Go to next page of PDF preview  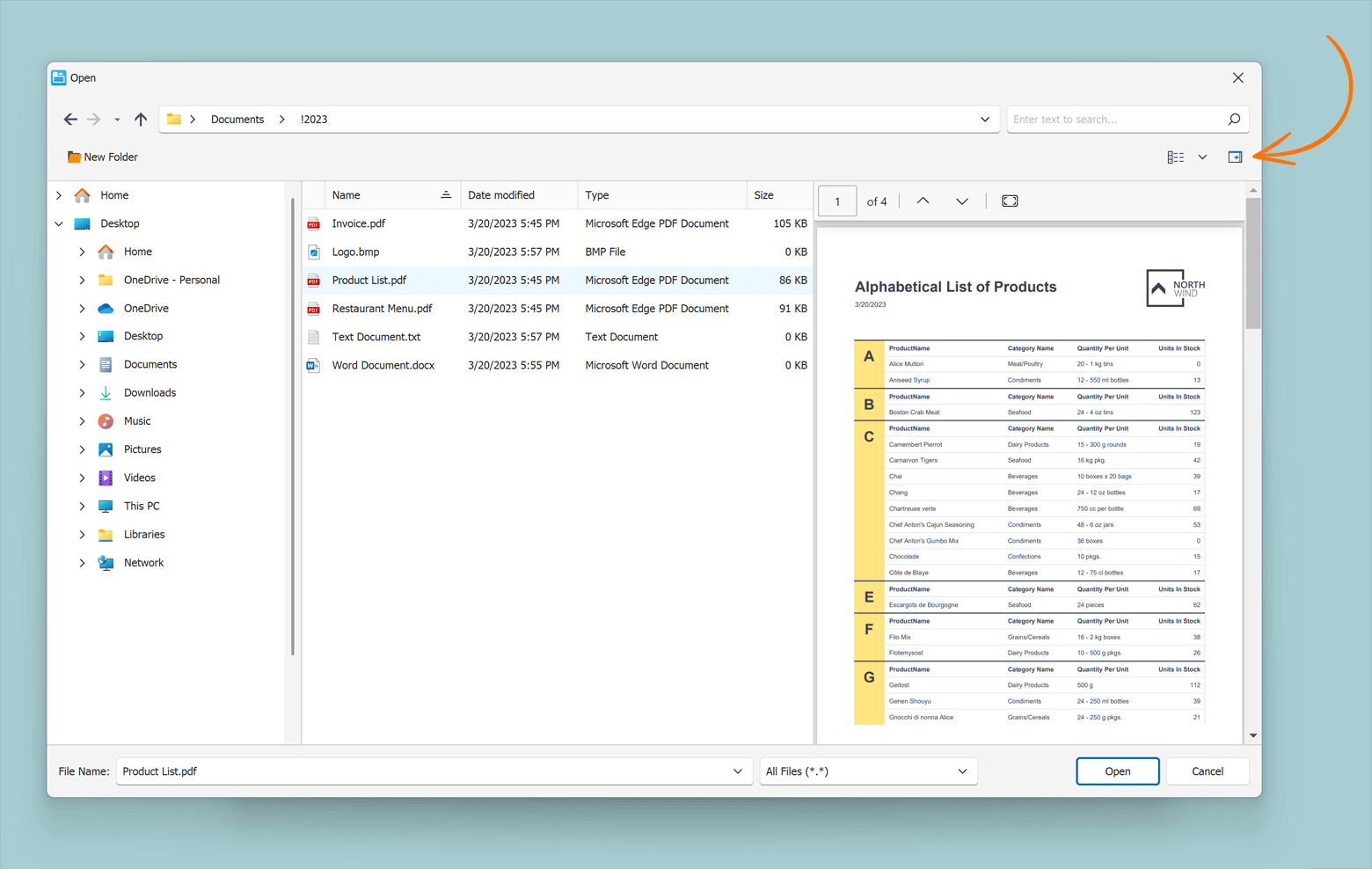[x=961, y=201]
